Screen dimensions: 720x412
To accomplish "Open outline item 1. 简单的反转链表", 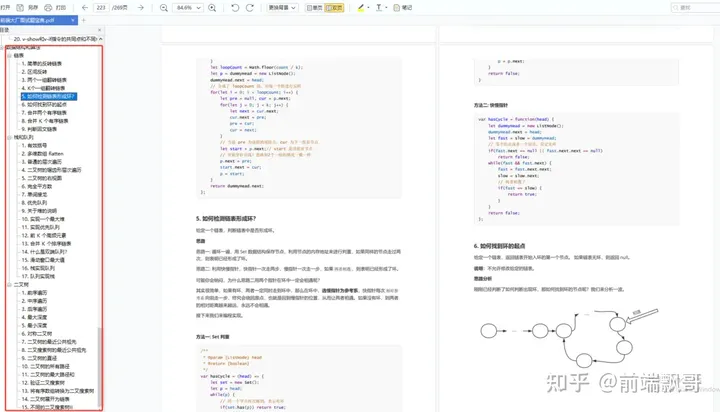I will [x=41, y=63].
